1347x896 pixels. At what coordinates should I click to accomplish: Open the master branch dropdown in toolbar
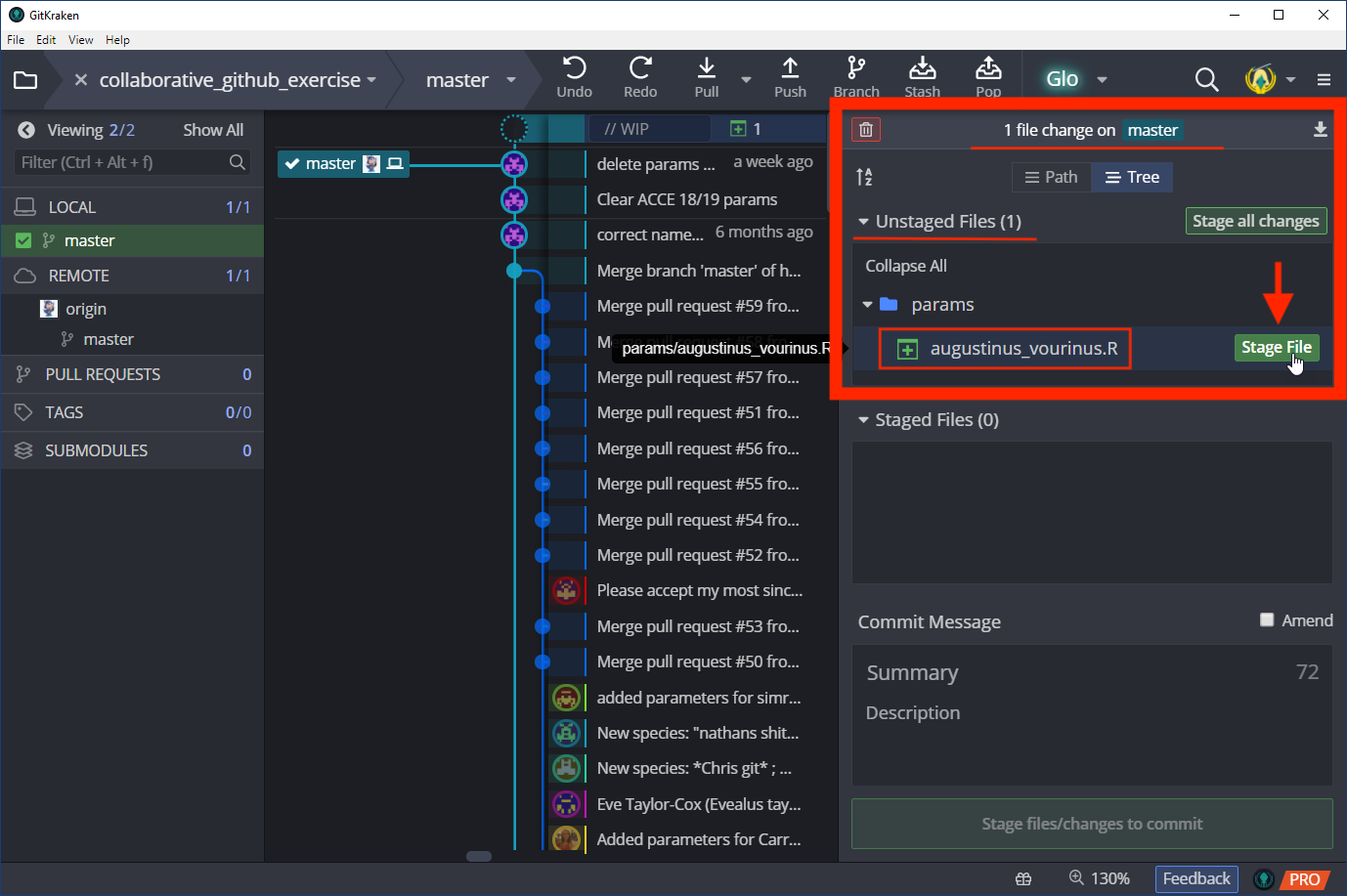click(x=510, y=80)
